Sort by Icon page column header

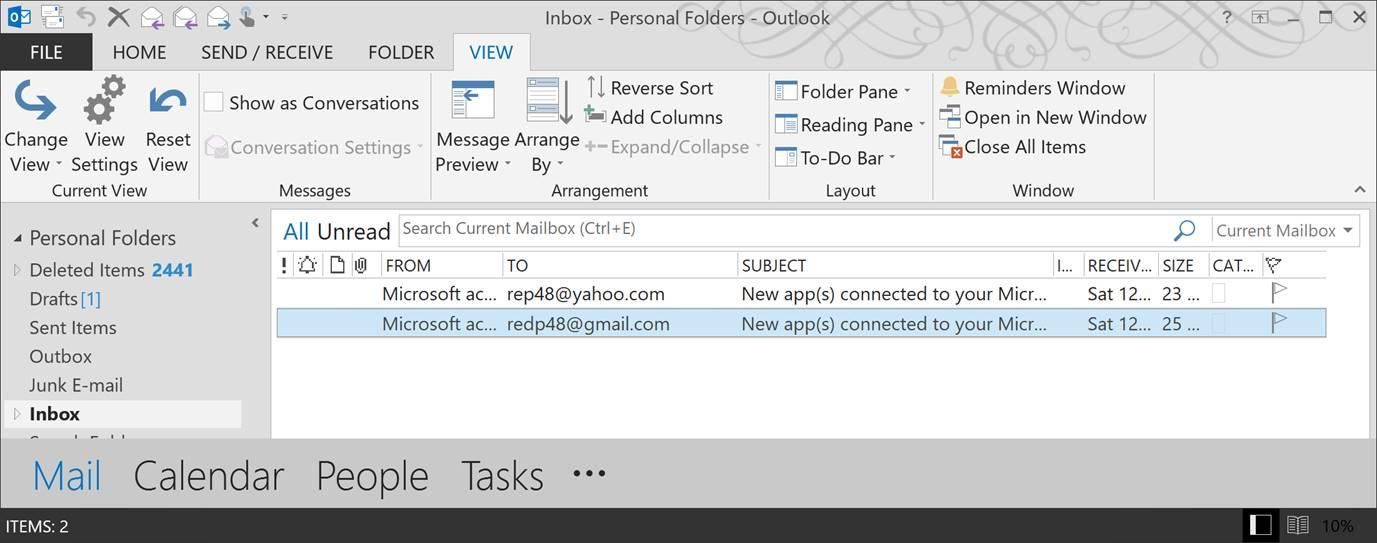[337, 265]
